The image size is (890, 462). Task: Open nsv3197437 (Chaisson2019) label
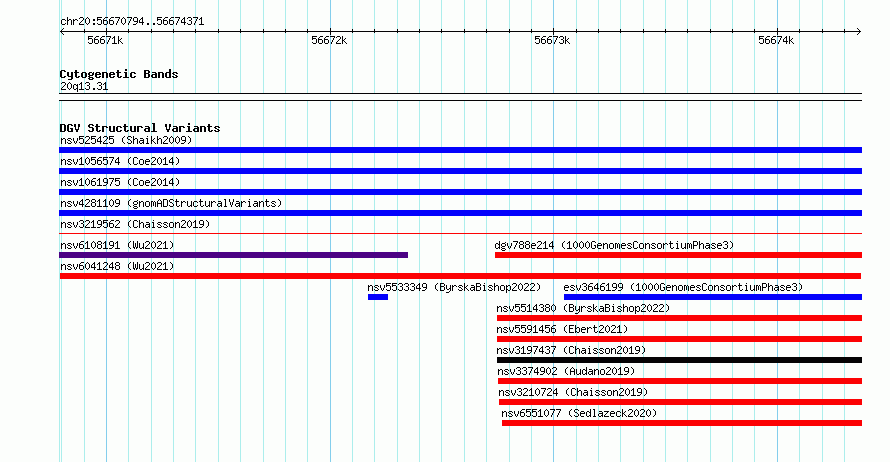tap(571, 350)
